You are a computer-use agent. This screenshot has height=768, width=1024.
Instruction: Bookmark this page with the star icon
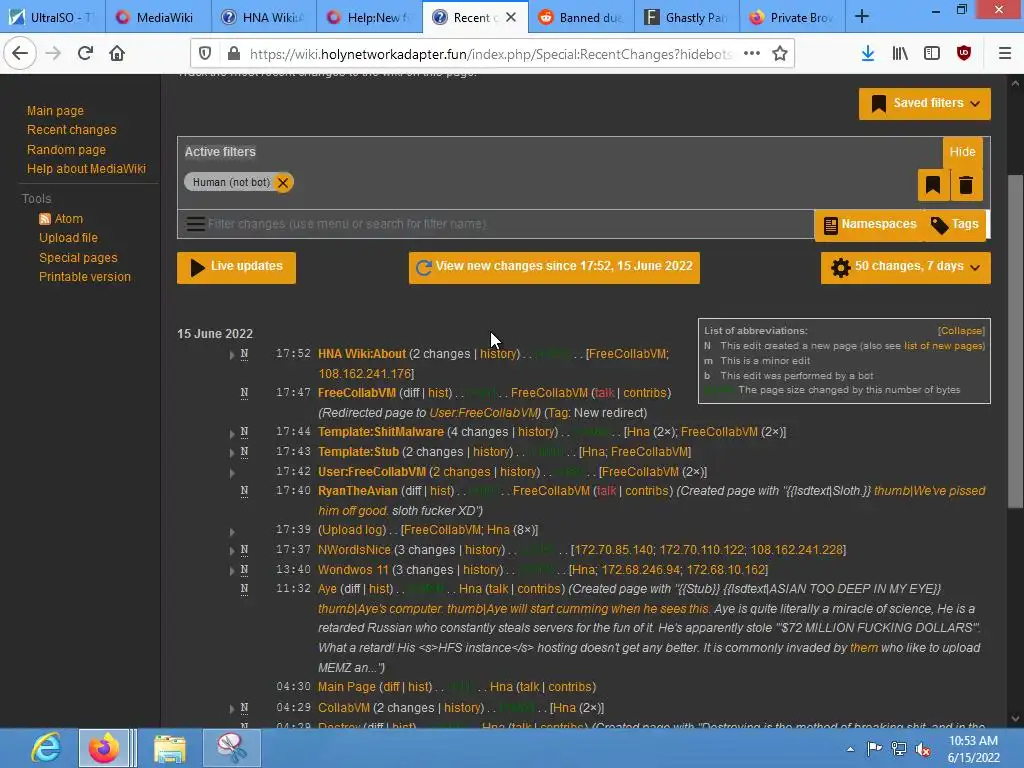tap(780, 54)
